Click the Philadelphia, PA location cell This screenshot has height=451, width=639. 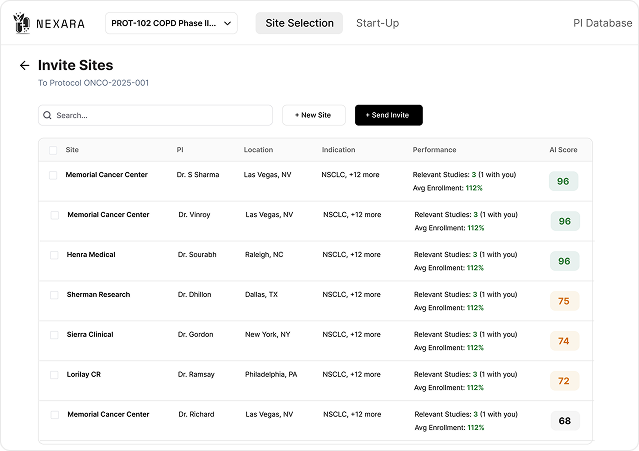(x=271, y=374)
